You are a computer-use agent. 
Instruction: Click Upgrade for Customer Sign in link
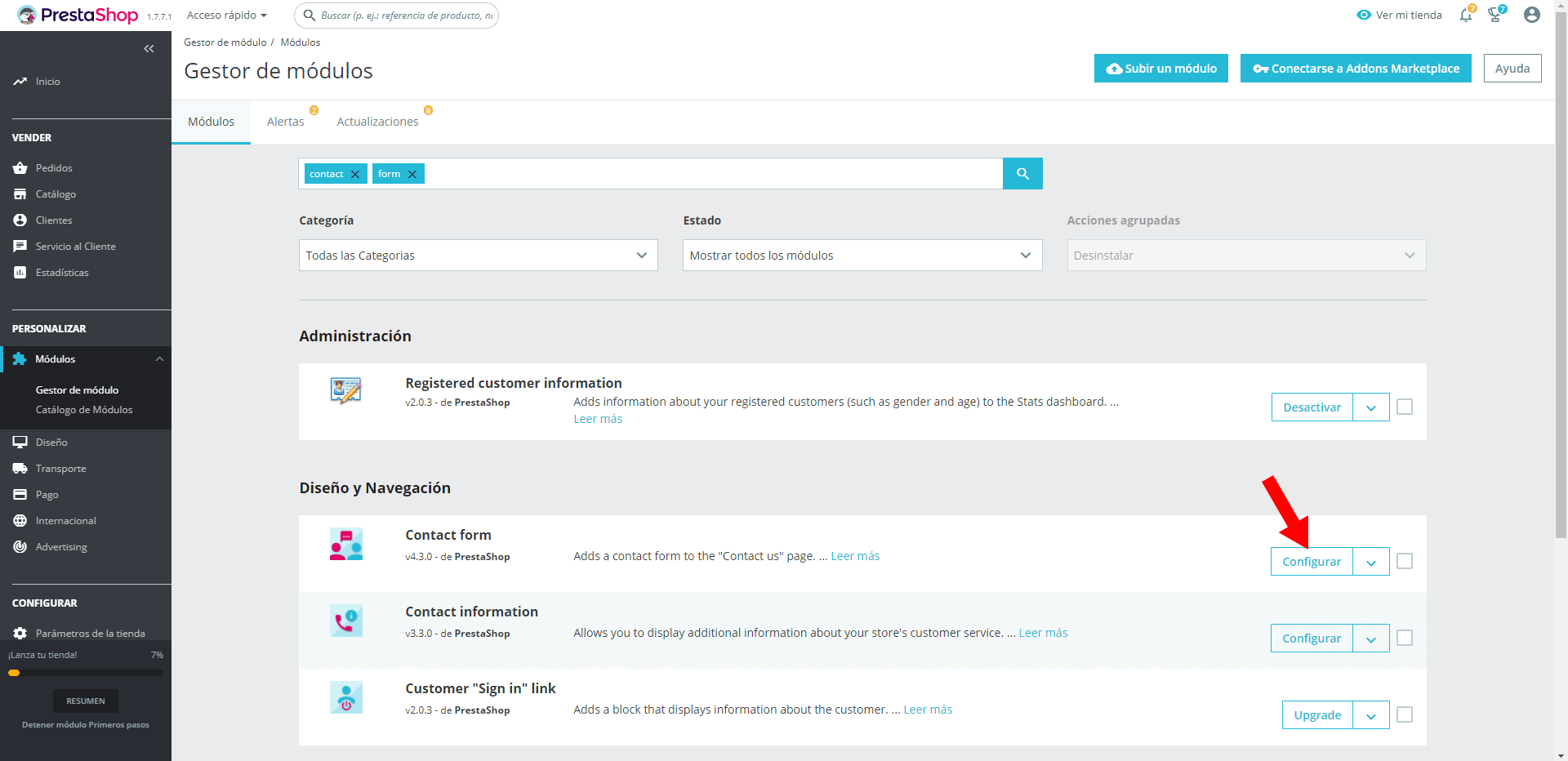click(x=1317, y=715)
